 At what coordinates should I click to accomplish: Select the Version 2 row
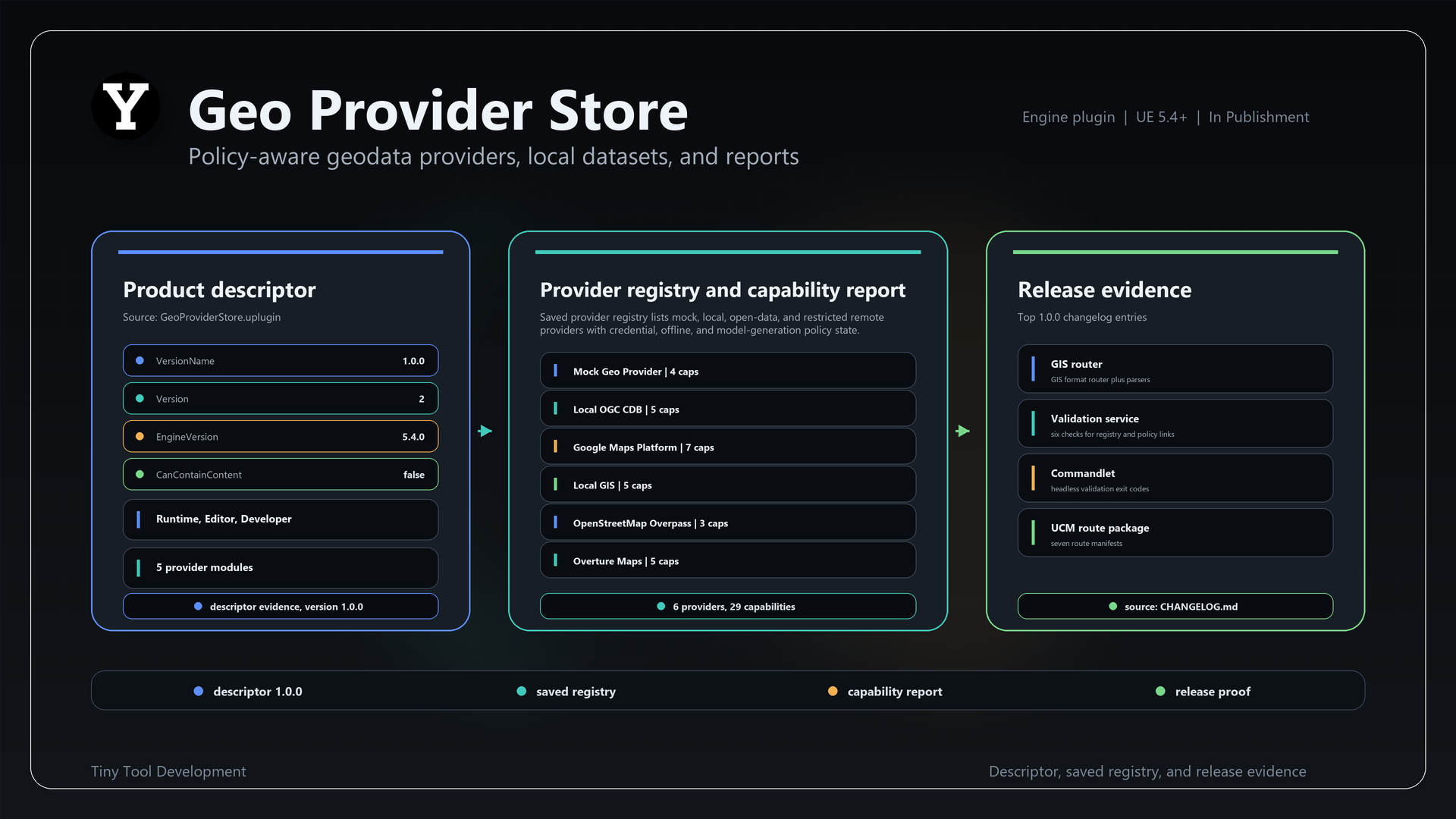(281, 399)
